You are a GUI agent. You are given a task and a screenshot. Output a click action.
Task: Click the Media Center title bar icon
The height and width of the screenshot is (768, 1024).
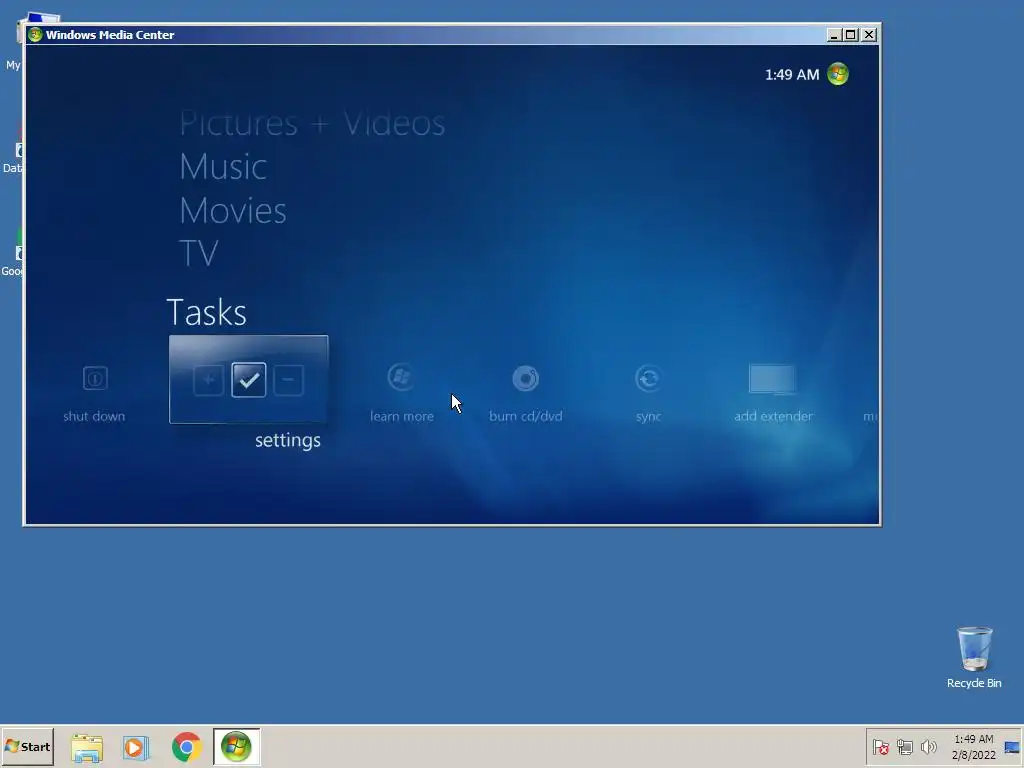[x=35, y=35]
